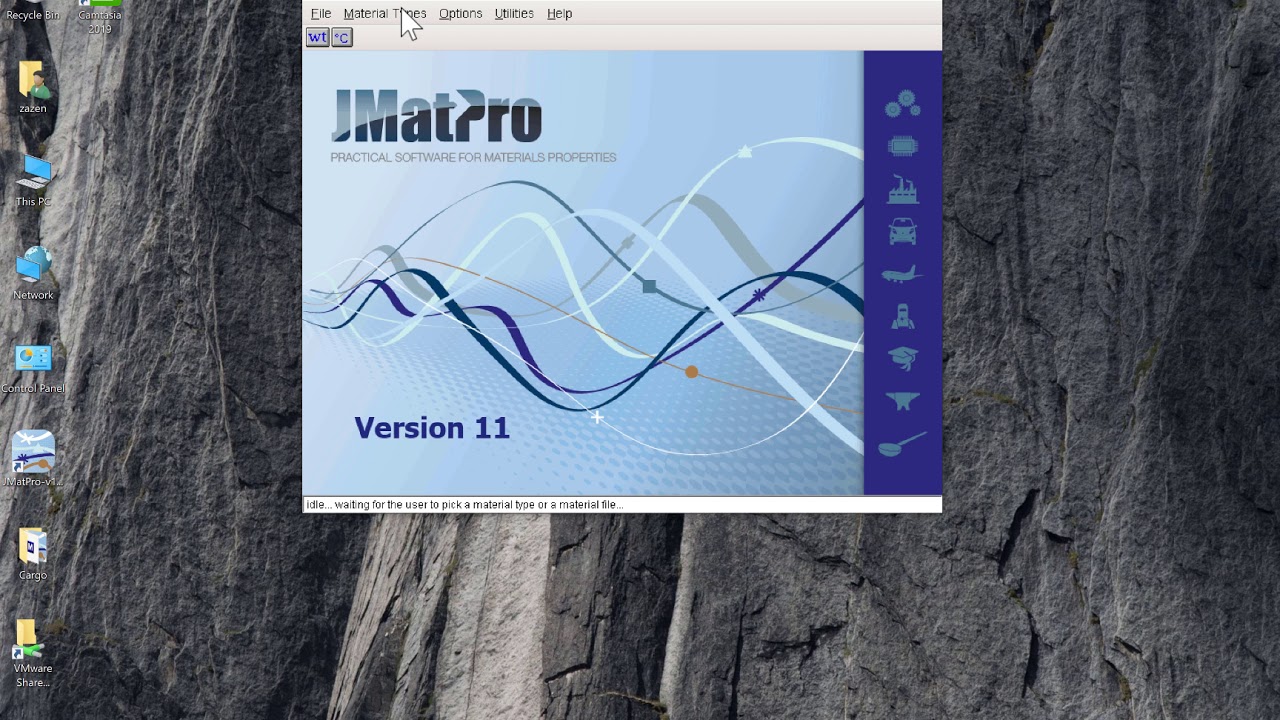Select the Camtasia 2019 desktop shortcut
Image resolution: width=1280 pixels, height=720 pixels.
[x=100, y=16]
